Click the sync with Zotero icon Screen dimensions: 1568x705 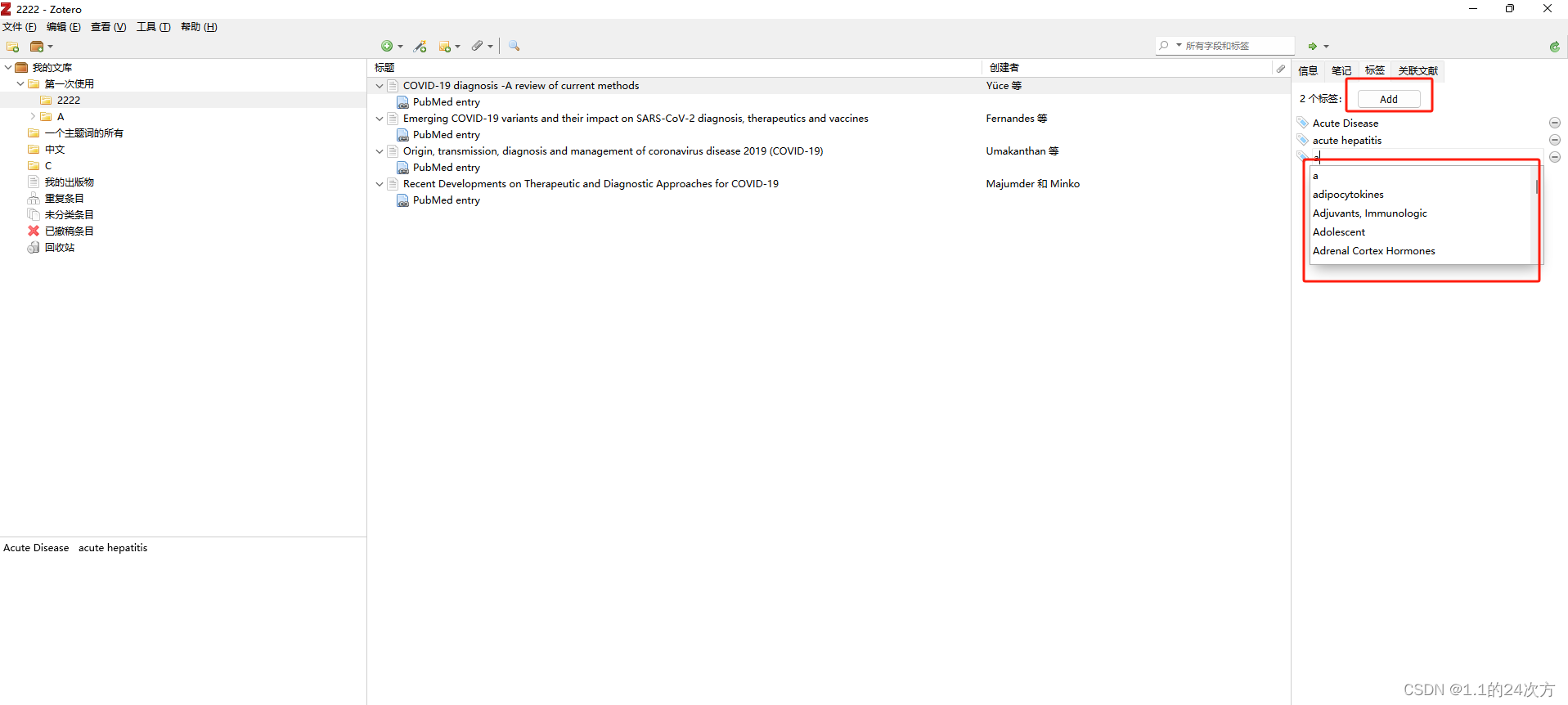(x=1554, y=47)
